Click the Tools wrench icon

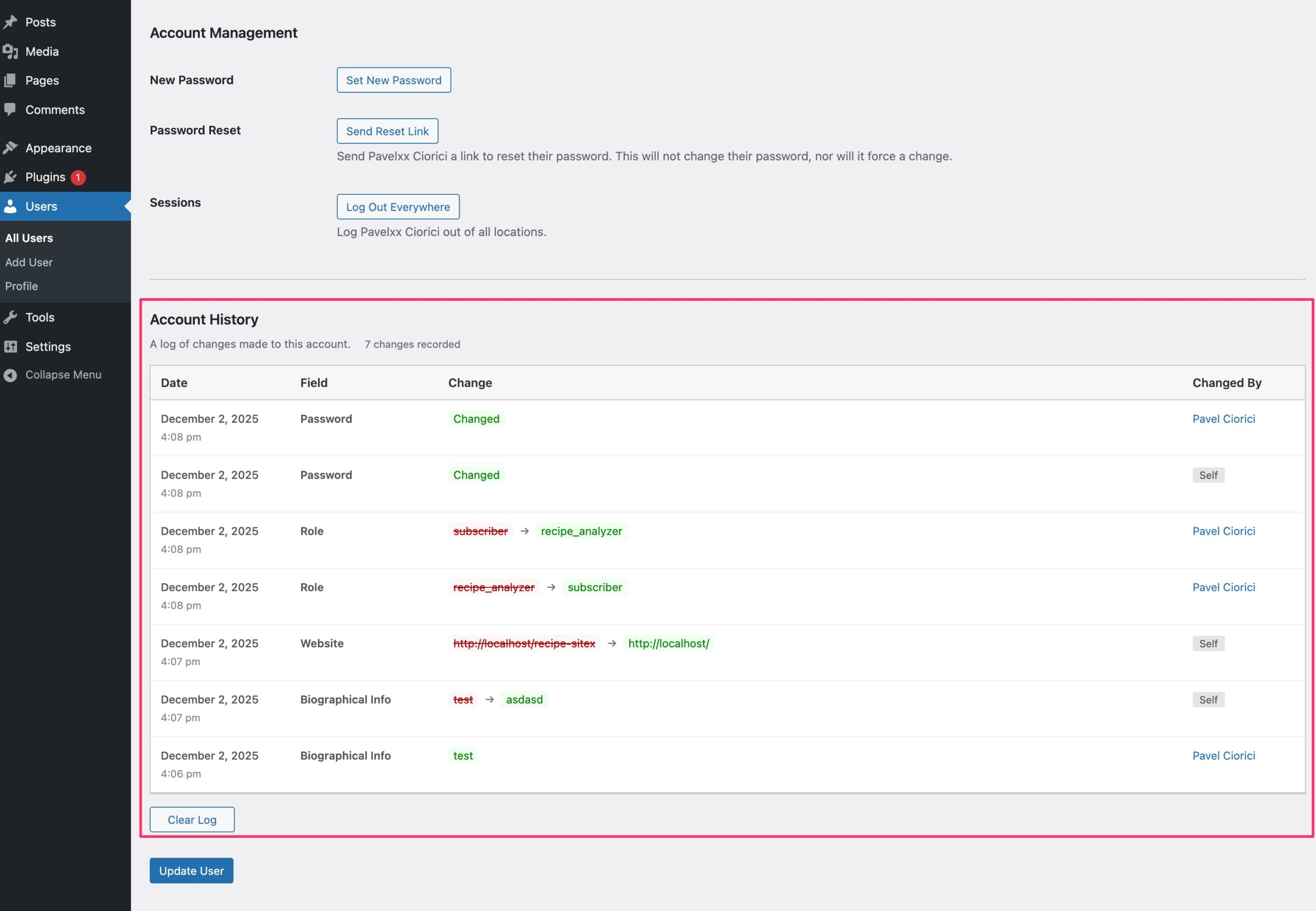(x=10, y=317)
